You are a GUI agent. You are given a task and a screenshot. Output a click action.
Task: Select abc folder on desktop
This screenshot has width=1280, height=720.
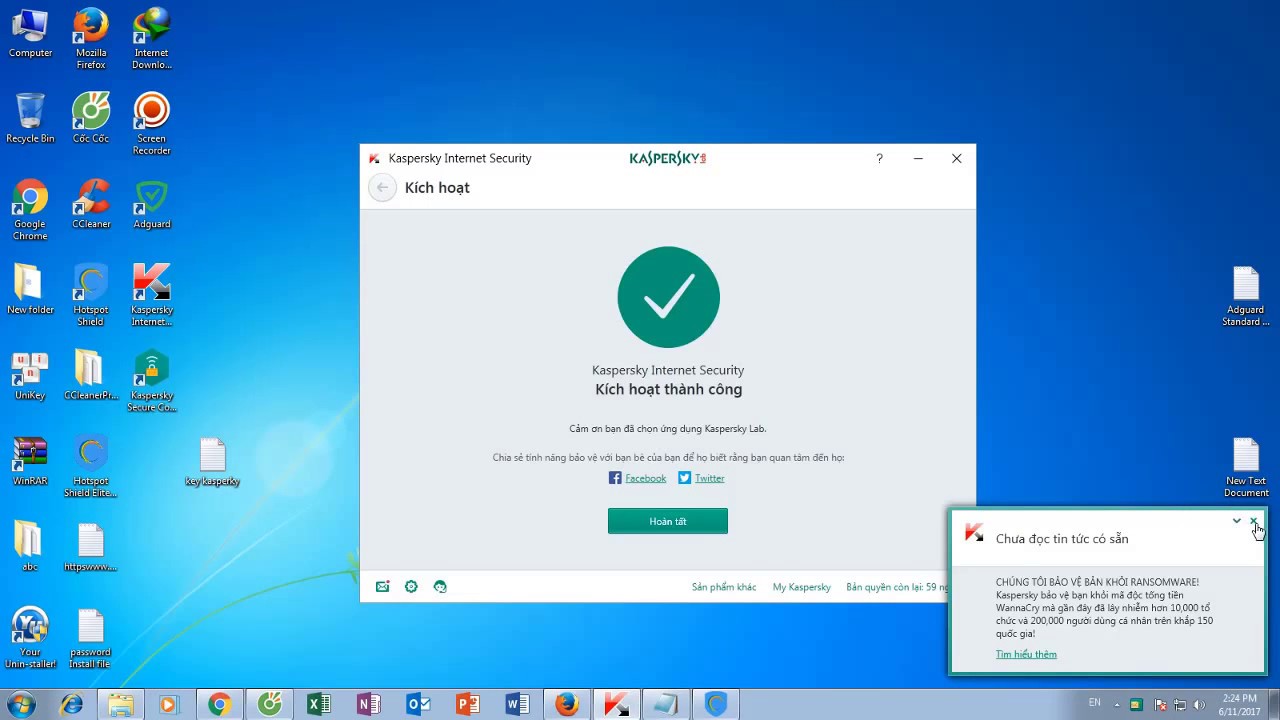tap(30, 546)
